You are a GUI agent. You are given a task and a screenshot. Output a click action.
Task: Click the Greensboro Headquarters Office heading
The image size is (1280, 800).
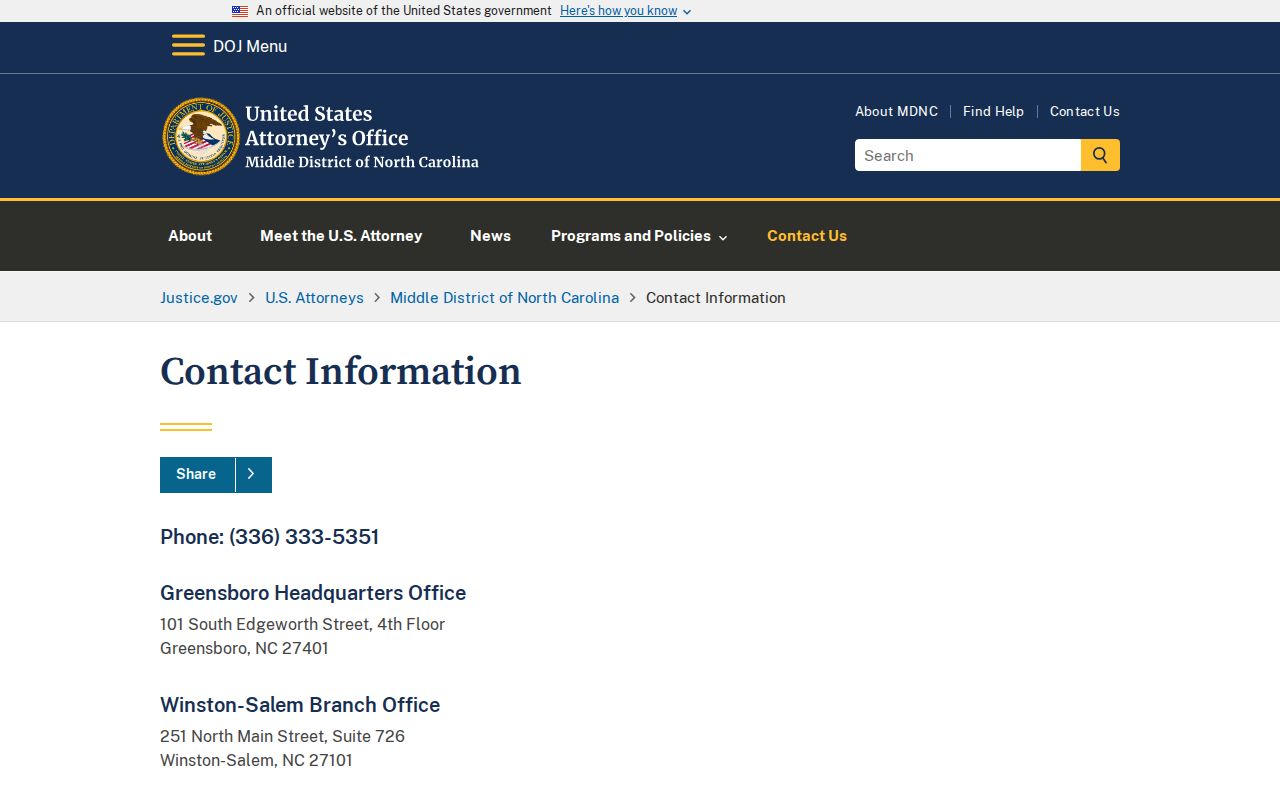pyautogui.click(x=313, y=593)
